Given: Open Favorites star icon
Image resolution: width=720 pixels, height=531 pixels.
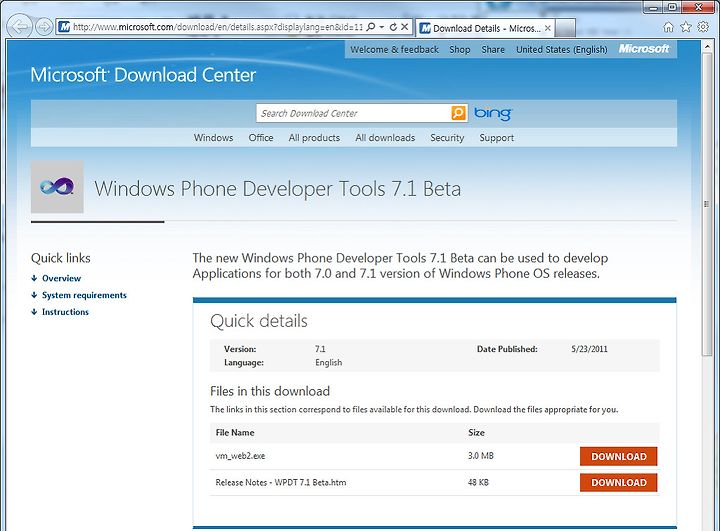Looking at the screenshot, I should click(x=686, y=27).
